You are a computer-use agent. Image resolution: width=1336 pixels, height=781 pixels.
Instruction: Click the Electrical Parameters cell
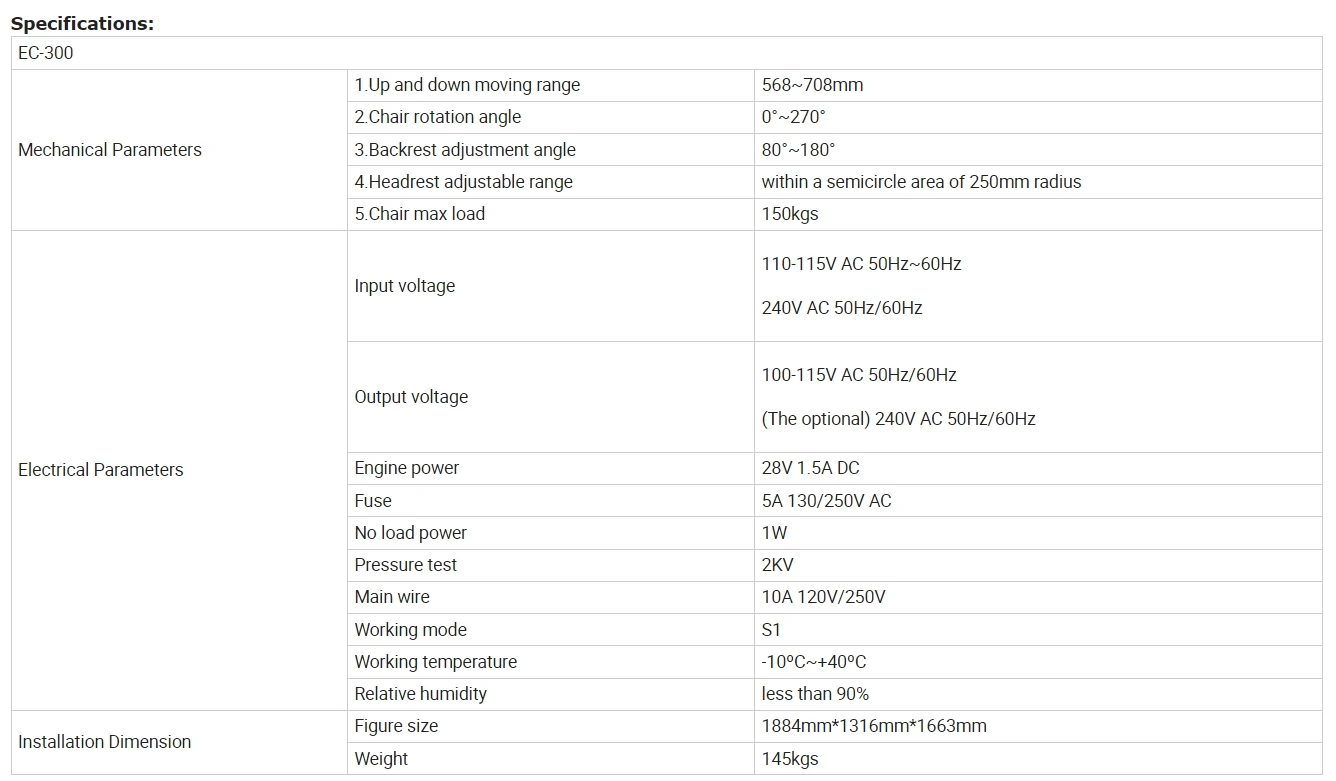tap(101, 470)
